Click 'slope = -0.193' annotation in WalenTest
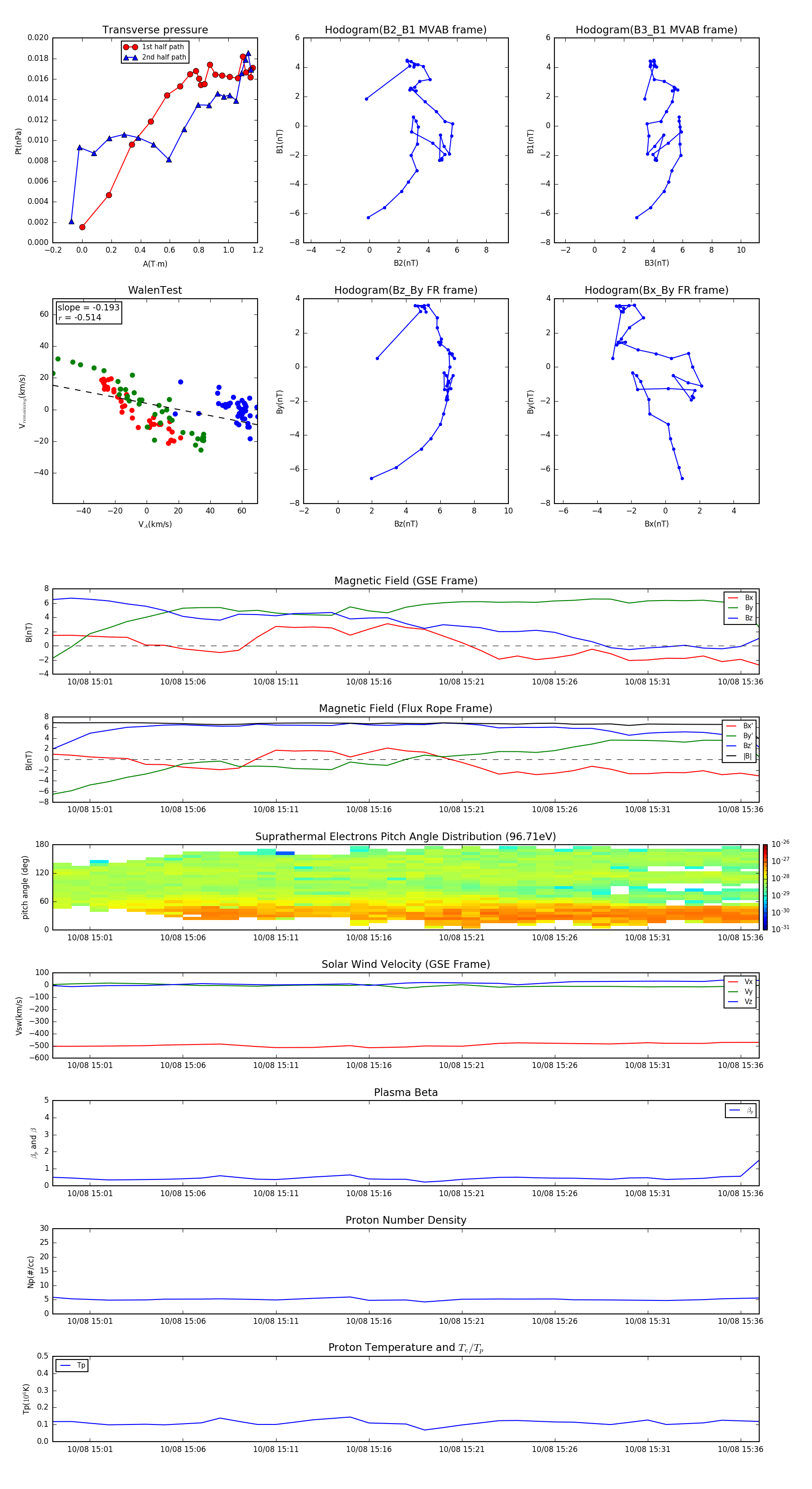Image resolution: width=812 pixels, height=1489 pixels. click(88, 308)
